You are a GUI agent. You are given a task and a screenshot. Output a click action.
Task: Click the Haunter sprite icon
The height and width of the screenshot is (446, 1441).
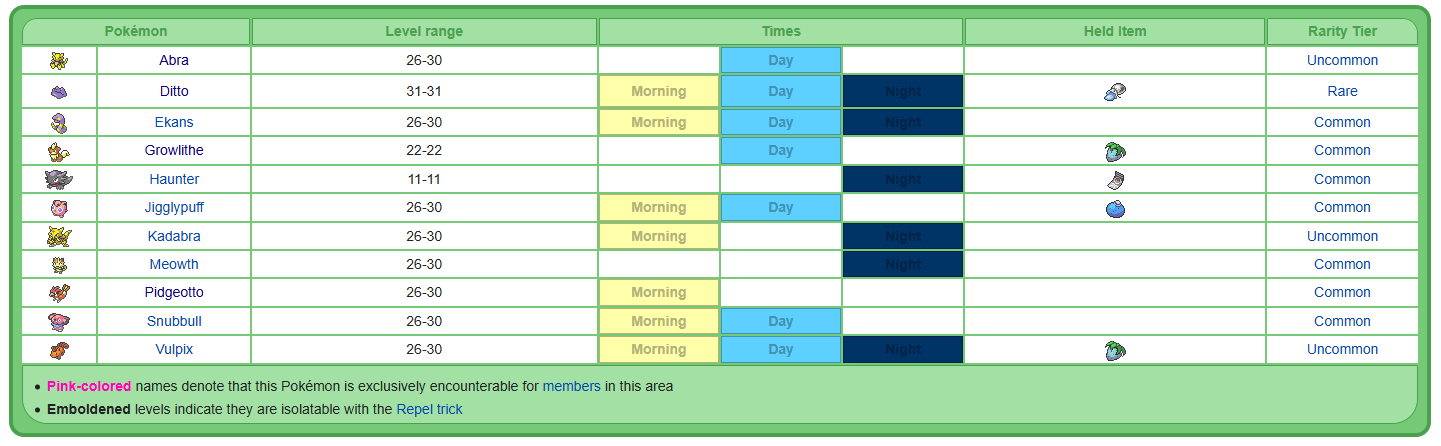[x=59, y=180]
